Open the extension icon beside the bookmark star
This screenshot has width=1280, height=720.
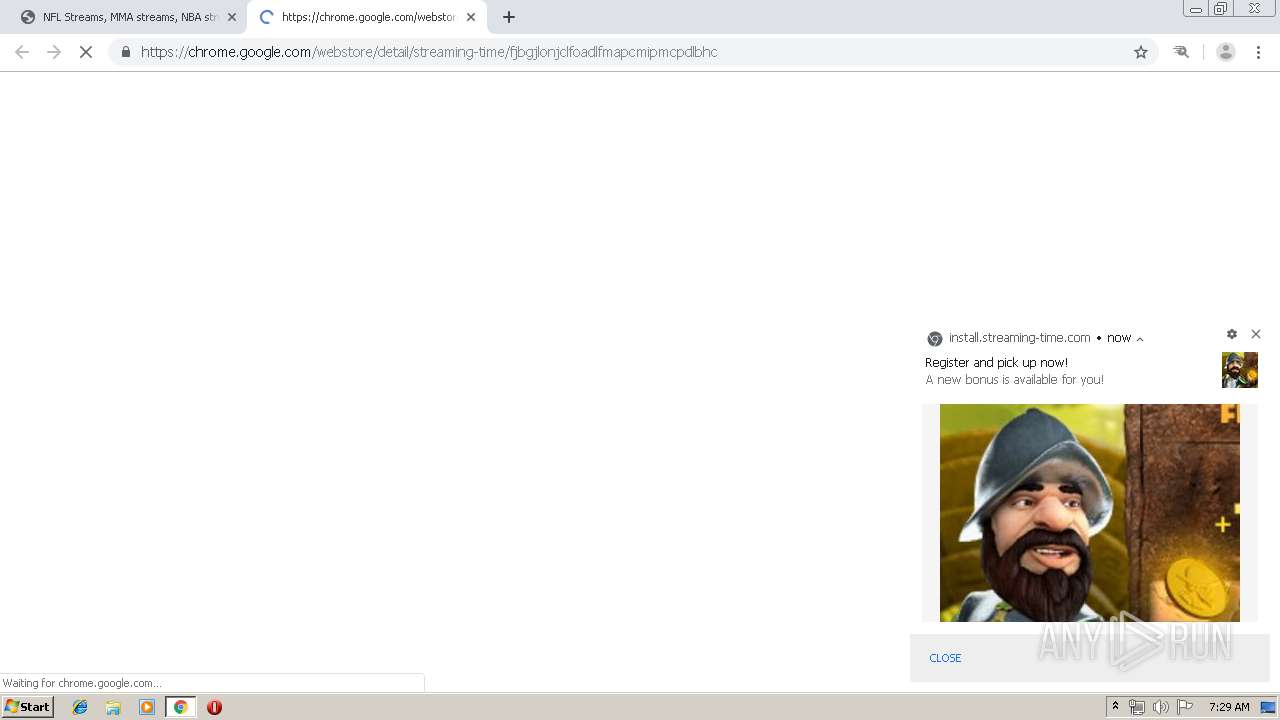pos(1182,52)
